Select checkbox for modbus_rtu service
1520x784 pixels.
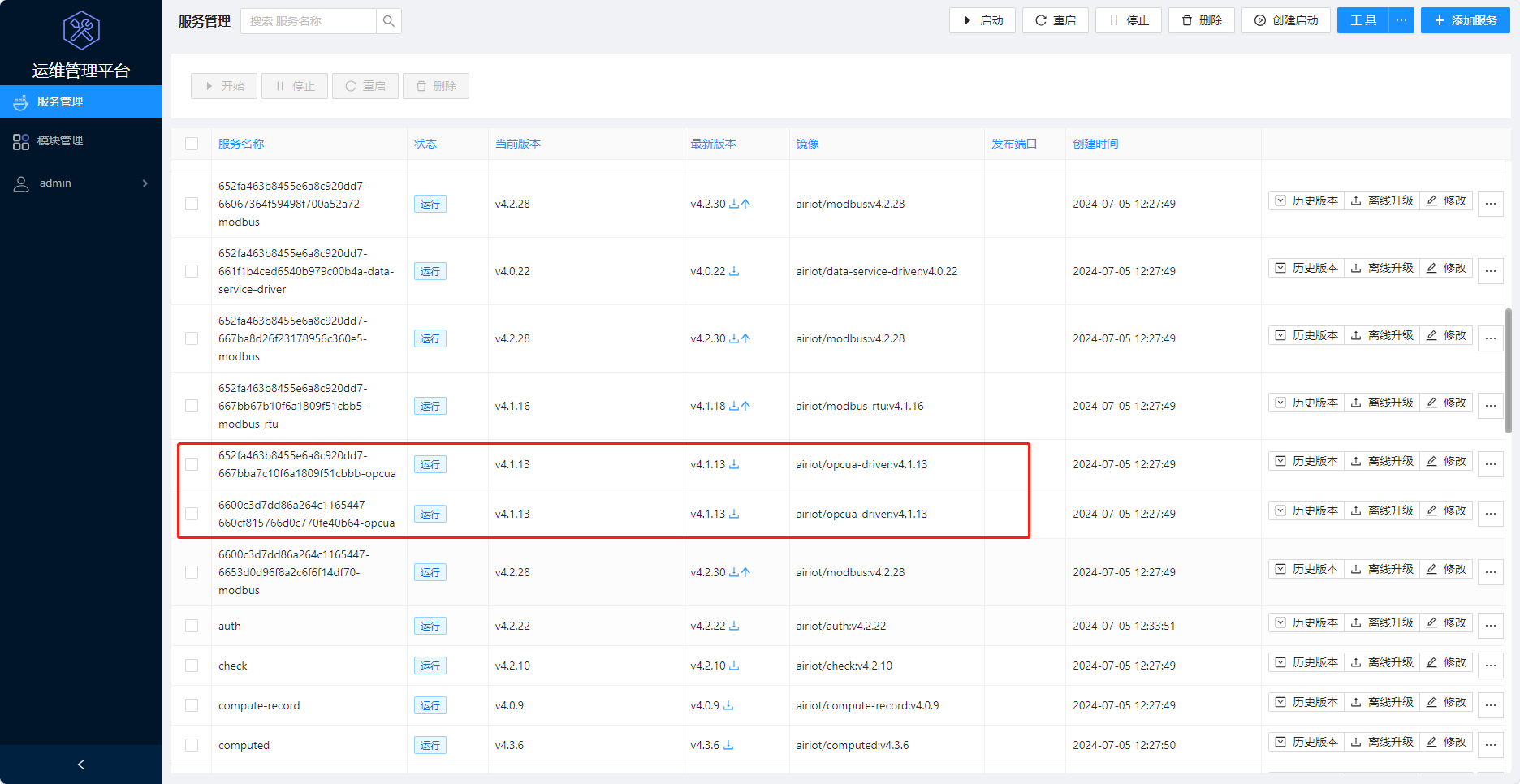pyautogui.click(x=192, y=406)
